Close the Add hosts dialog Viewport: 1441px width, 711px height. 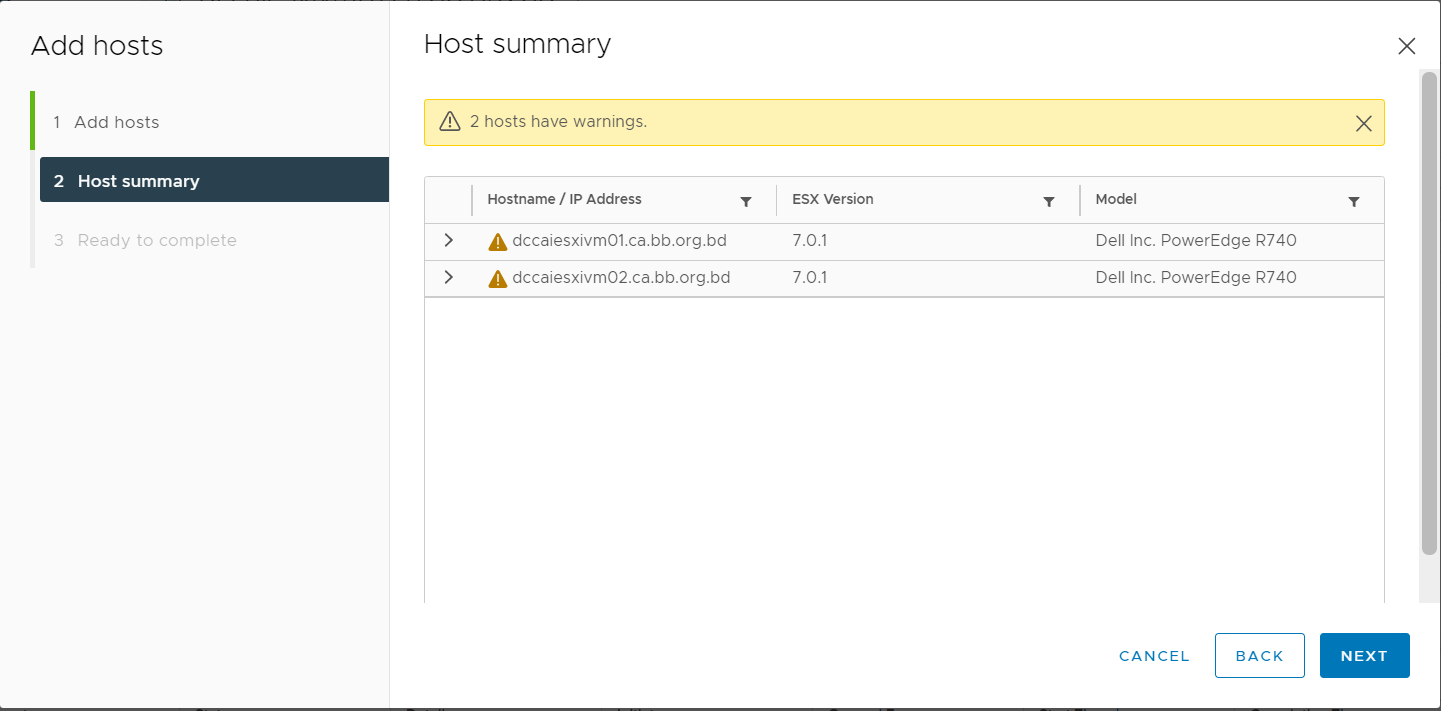(1406, 46)
